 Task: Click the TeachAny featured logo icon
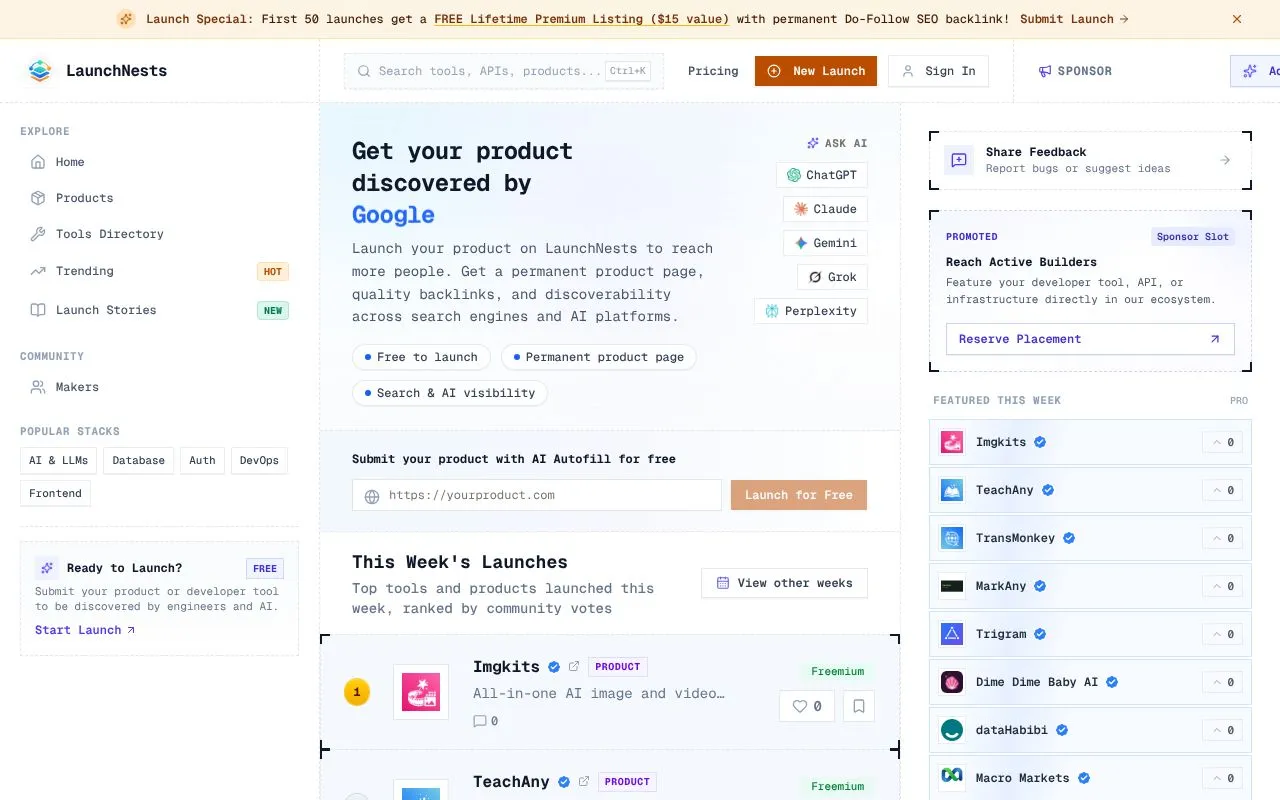pyautogui.click(x=952, y=490)
